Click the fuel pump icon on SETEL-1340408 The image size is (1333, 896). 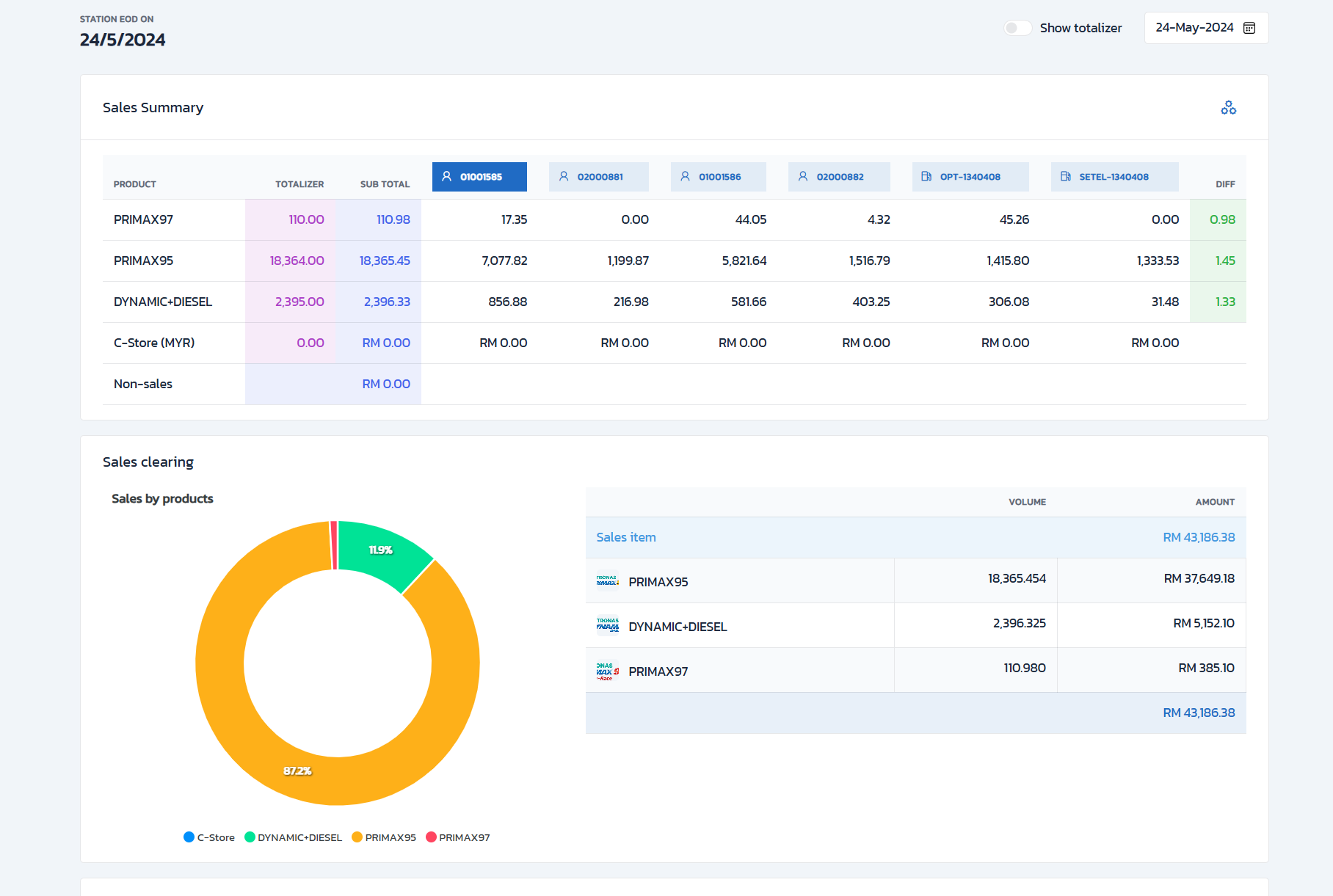[x=1065, y=177]
